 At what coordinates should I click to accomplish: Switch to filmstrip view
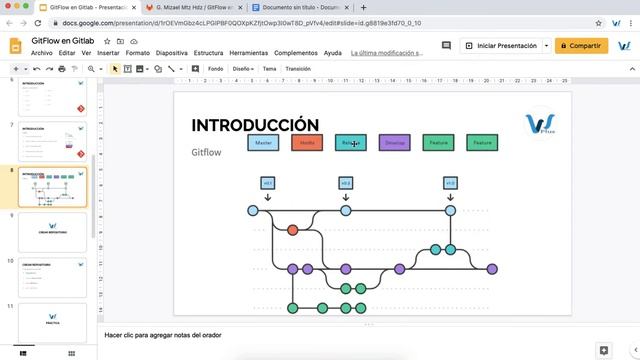point(23,353)
